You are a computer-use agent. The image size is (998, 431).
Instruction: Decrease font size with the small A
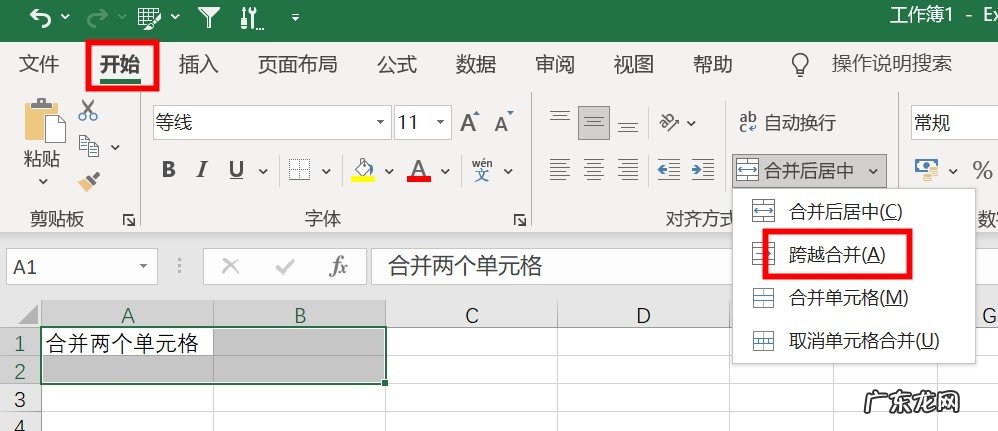[503, 122]
